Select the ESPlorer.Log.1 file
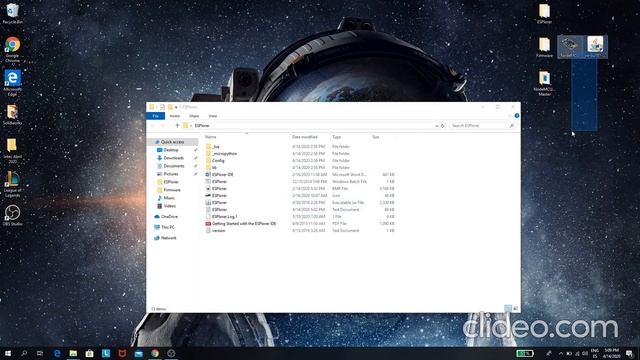The image size is (640, 360). click(x=300, y=216)
